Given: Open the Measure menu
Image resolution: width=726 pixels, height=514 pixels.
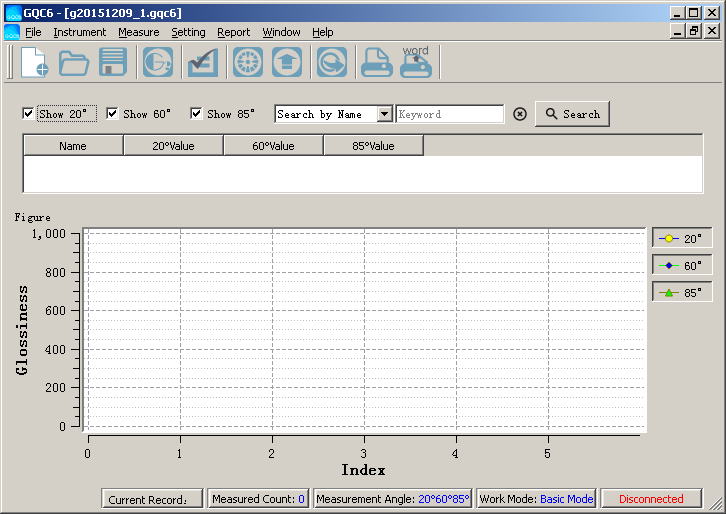Looking at the screenshot, I should click(x=138, y=32).
